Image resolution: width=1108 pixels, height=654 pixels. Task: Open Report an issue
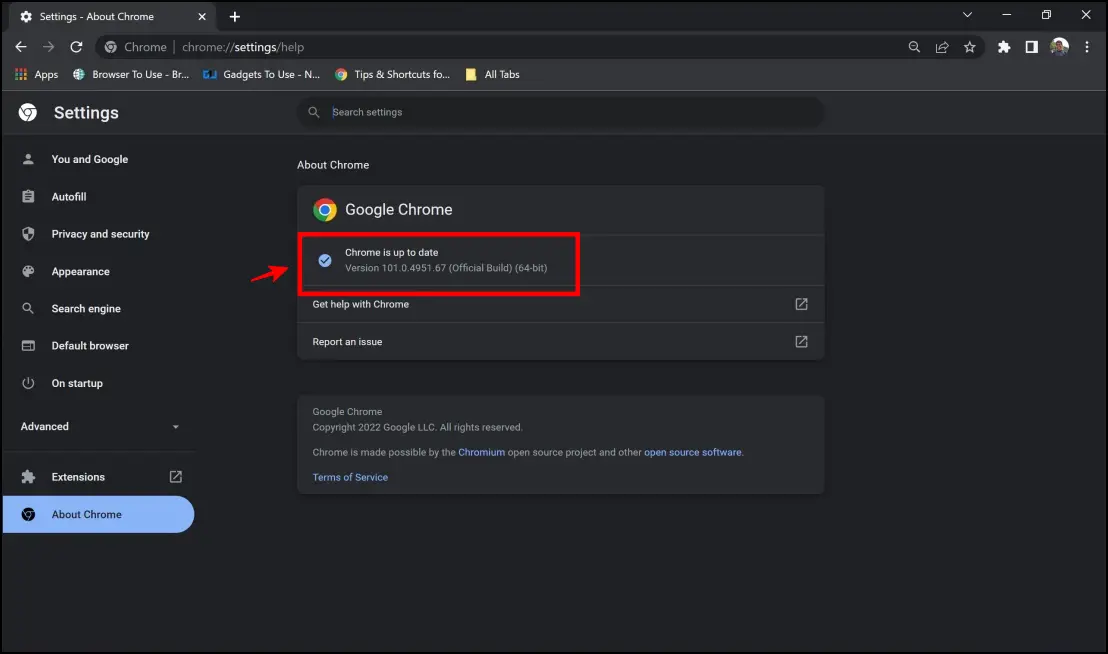pos(560,342)
